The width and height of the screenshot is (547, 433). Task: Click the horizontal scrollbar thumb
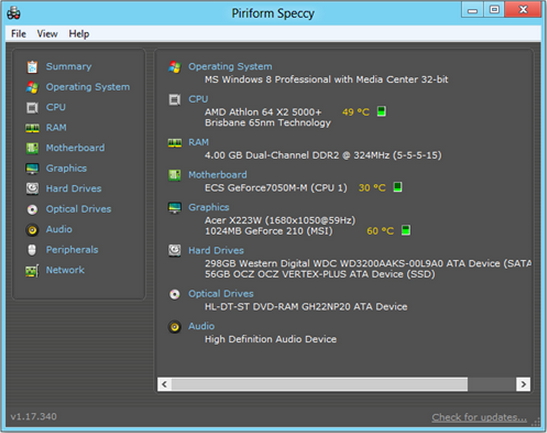tap(320, 384)
